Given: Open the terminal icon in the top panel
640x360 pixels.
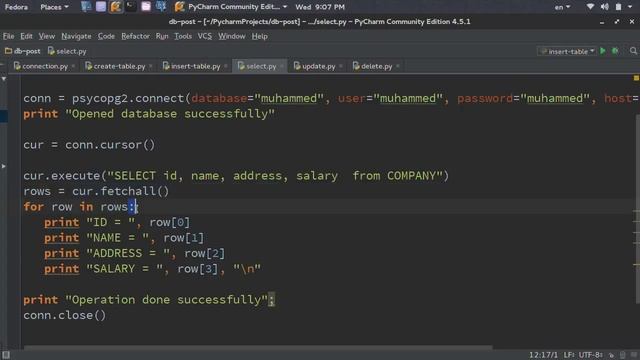Looking at the screenshot, I should [131, 7].
